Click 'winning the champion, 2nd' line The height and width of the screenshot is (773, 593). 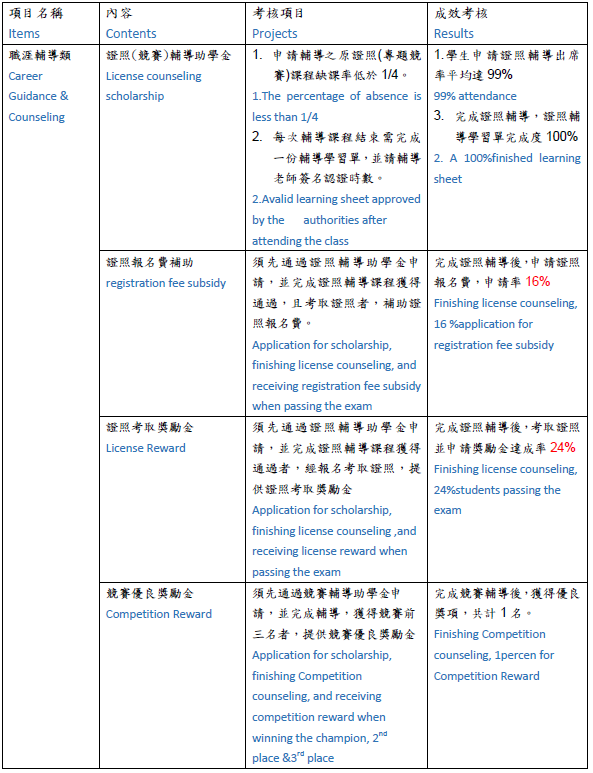point(319,738)
